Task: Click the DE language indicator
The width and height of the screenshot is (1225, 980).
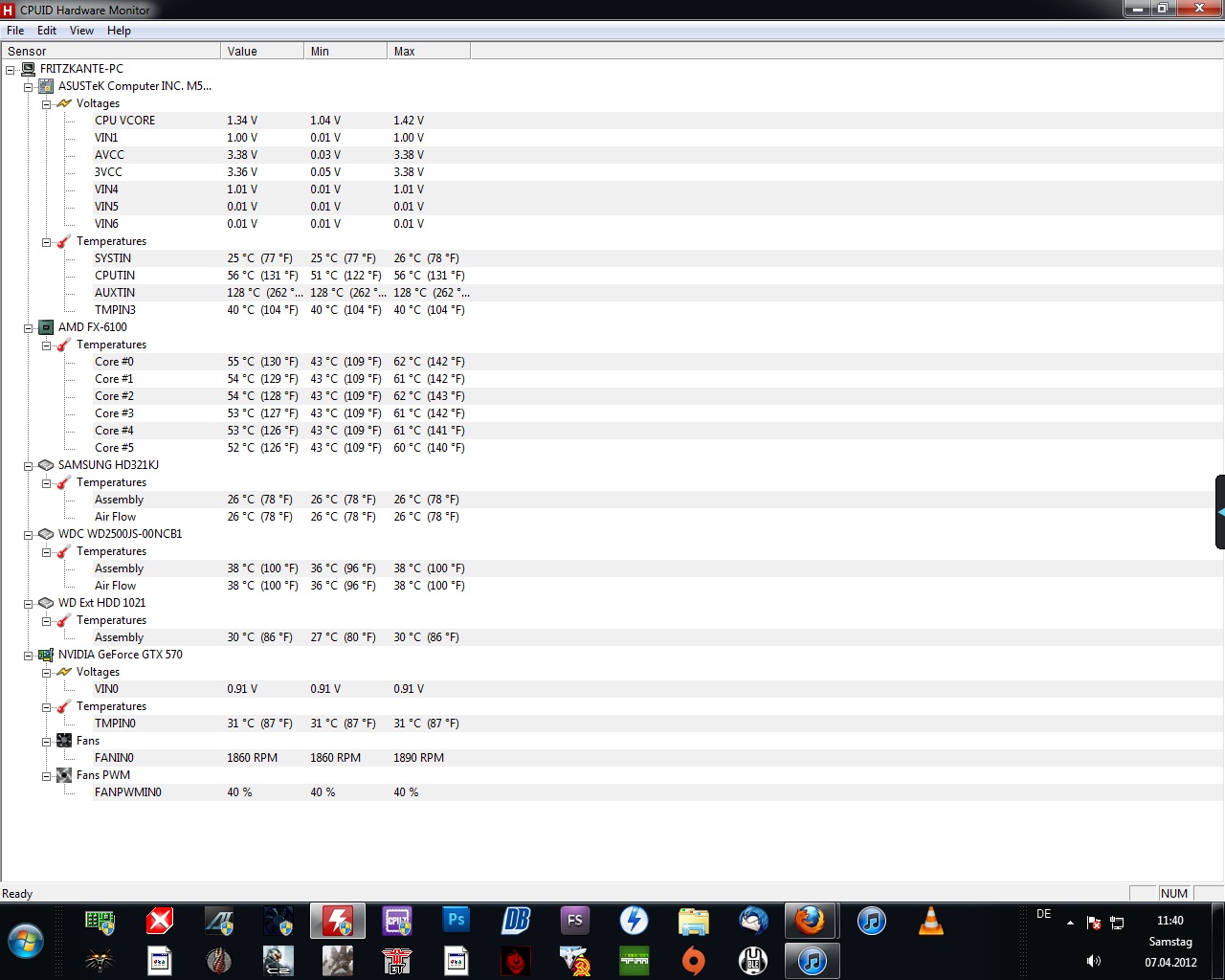Action: (1044, 914)
